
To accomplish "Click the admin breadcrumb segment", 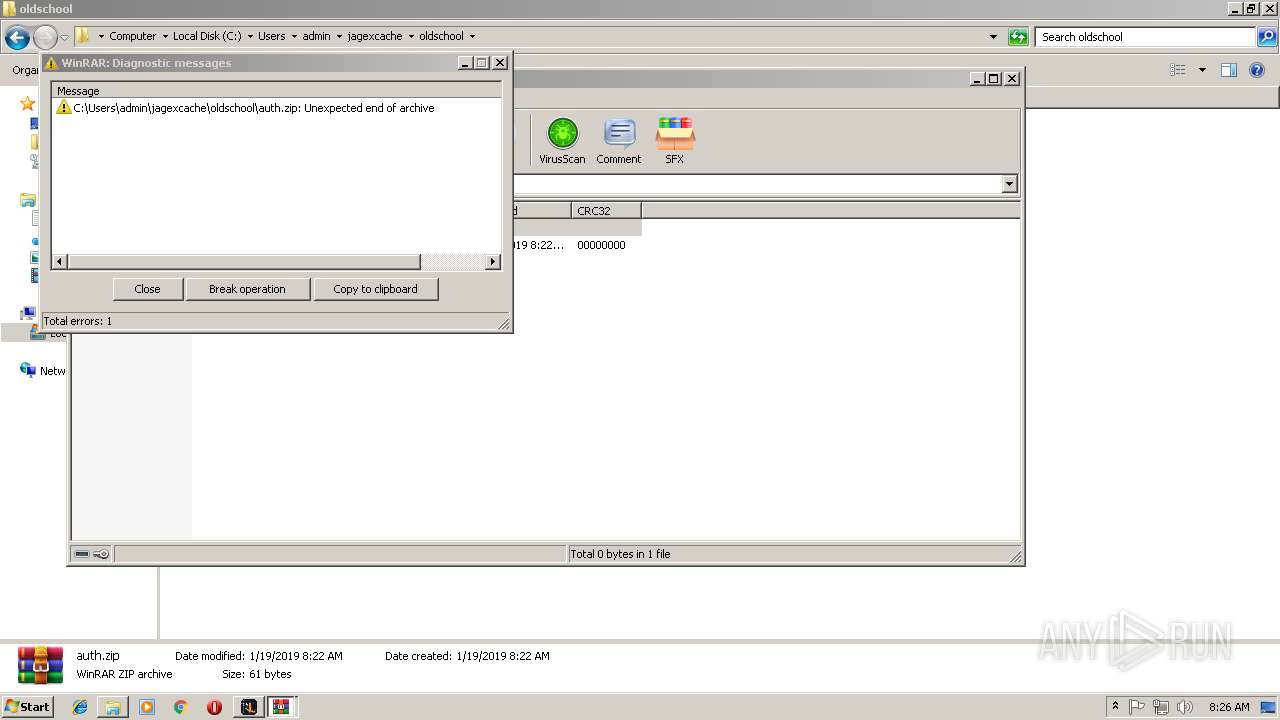I will pos(316,36).
